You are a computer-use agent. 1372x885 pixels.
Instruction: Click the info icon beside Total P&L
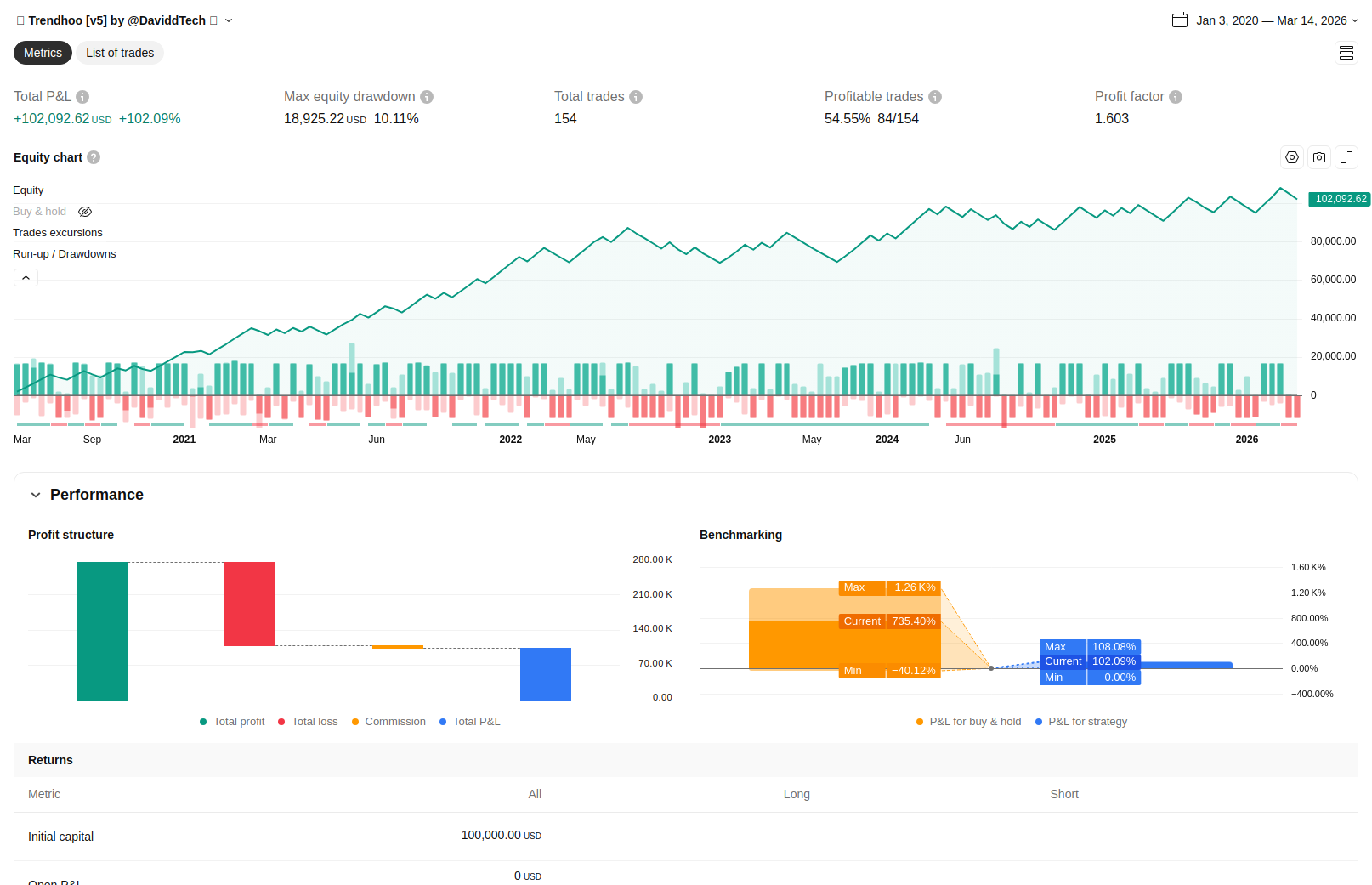point(82,97)
